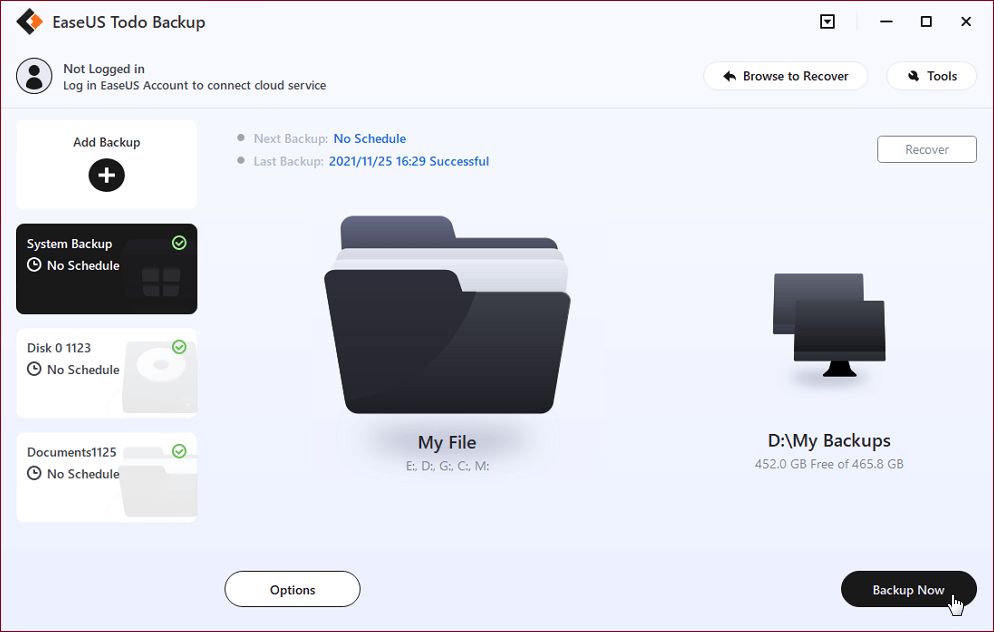Click the green check on Documents1125
994x632 pixels.
pyautogui.click(x=179, y=451)
